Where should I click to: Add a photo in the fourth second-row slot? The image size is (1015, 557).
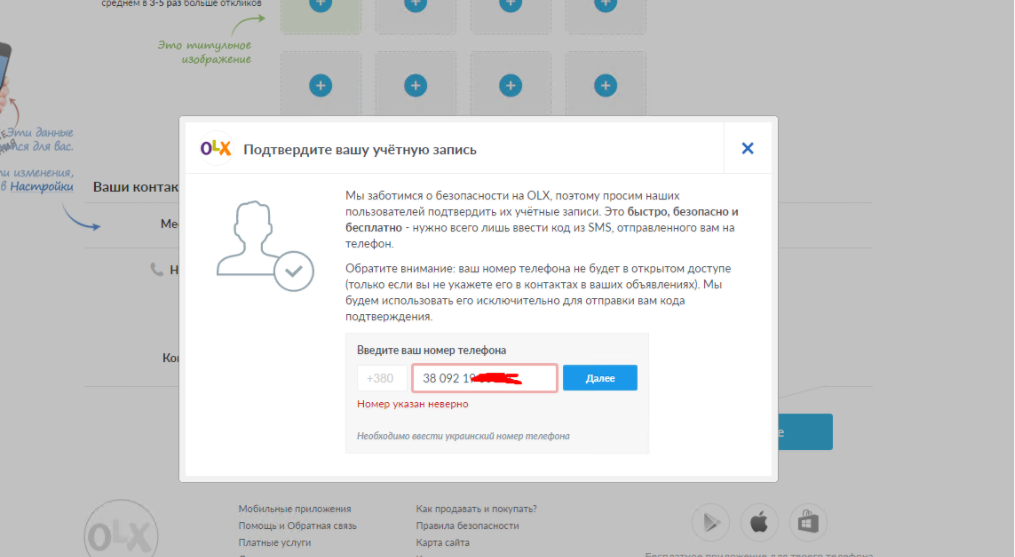pos(605,85)
